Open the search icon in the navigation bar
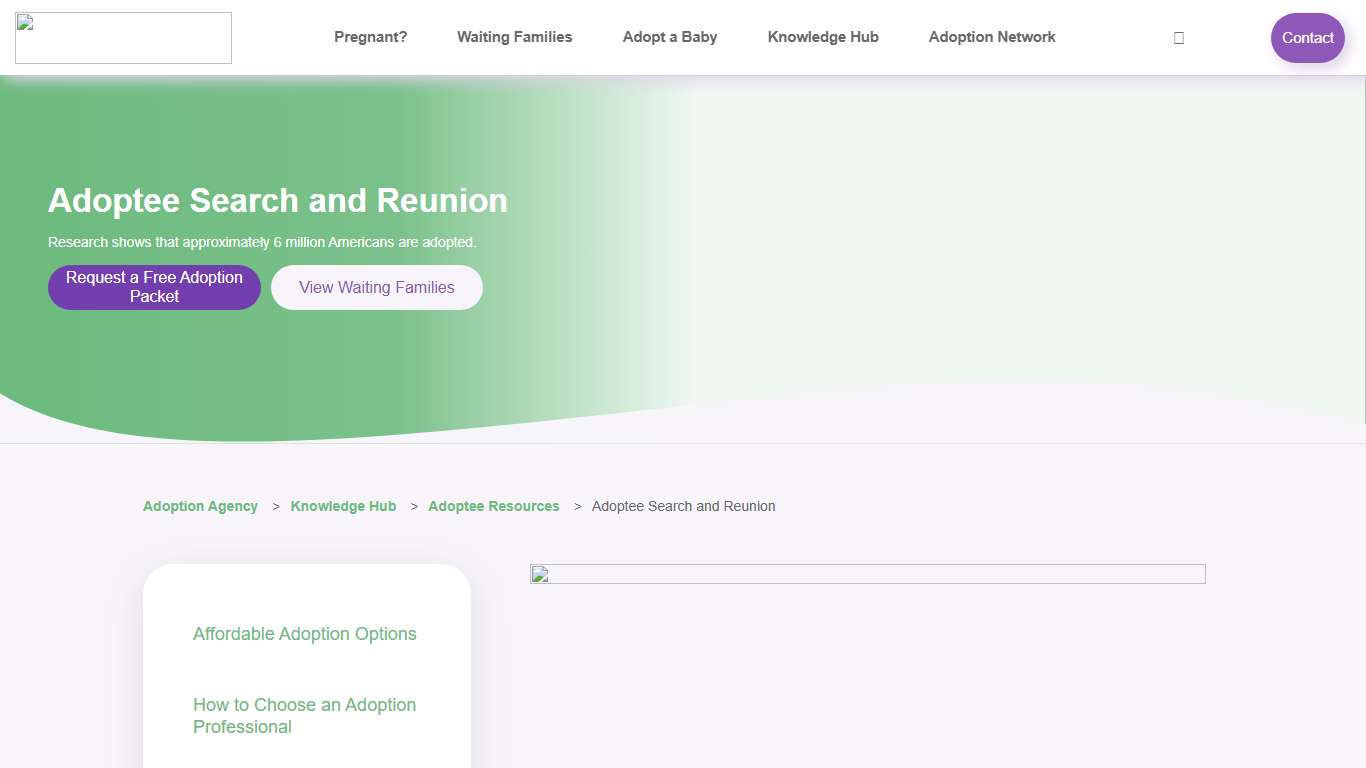The image size is (1366, 768). point(1178,37)
